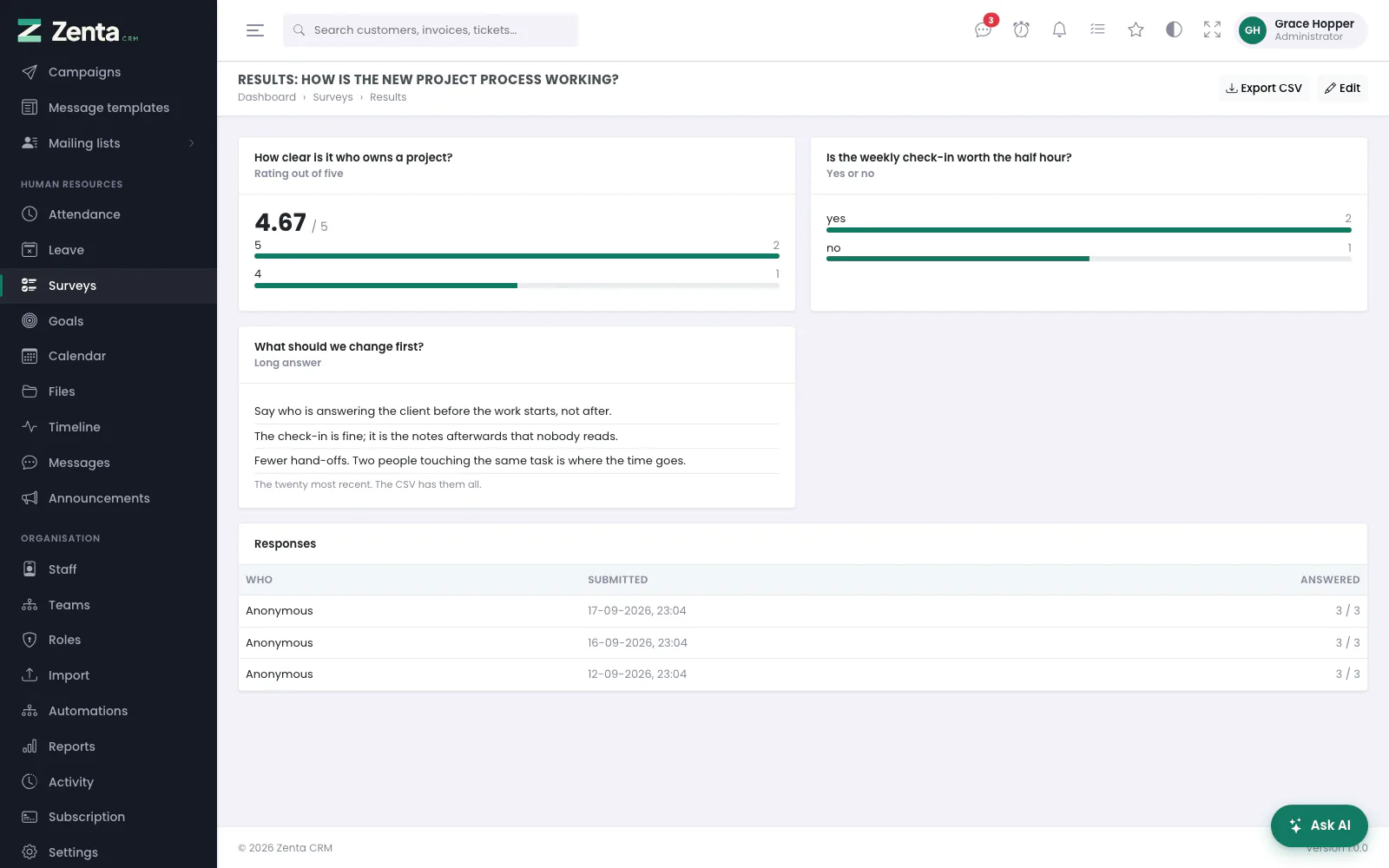The height and width of the screenshot is (868, 1389).
Task: Click the SUBMITTED column header
Action: pyautogui.click(x=617, y=580)
